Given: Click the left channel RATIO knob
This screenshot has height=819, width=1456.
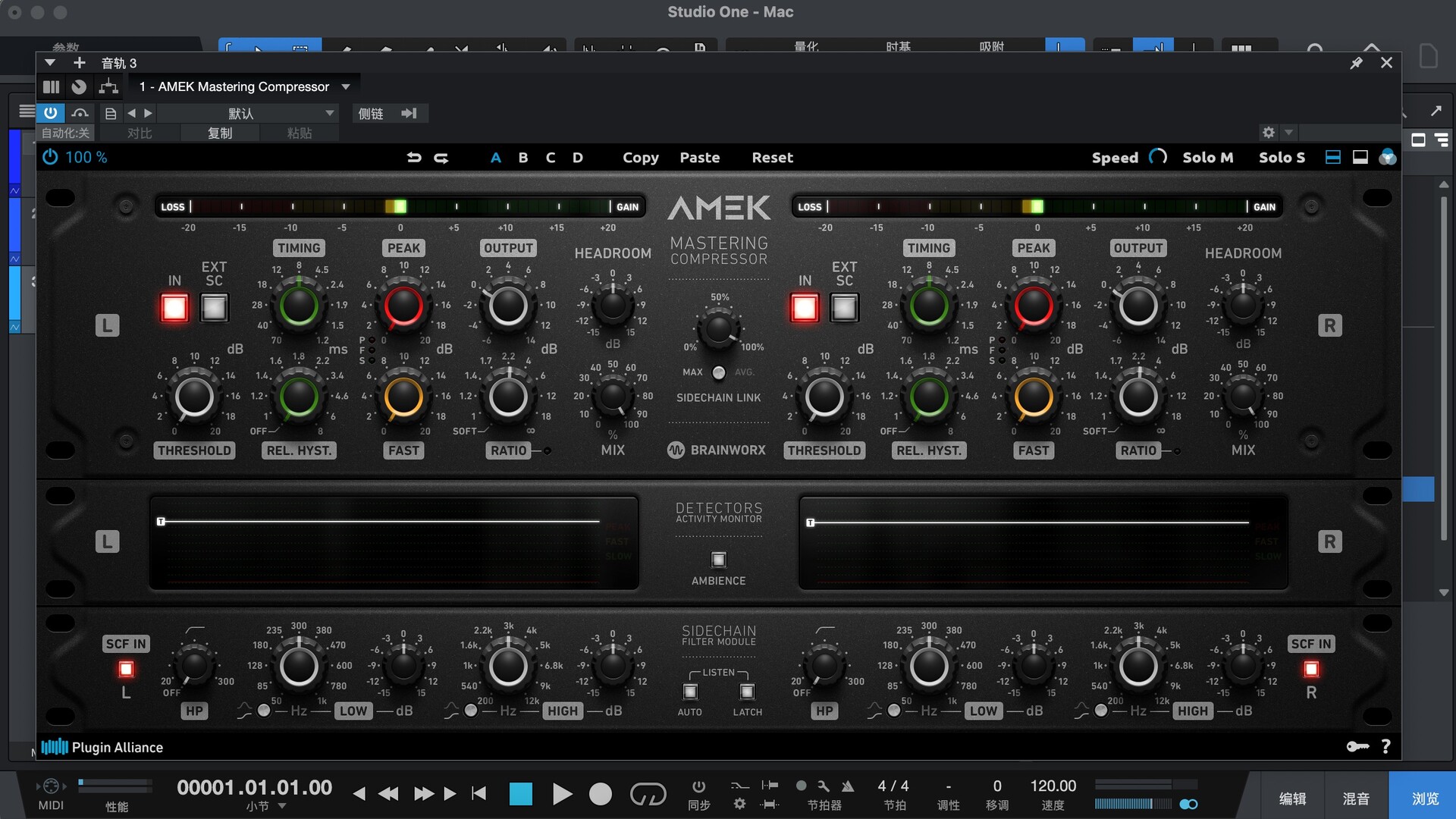Looking at the screenshot, I should pos(508,396).
